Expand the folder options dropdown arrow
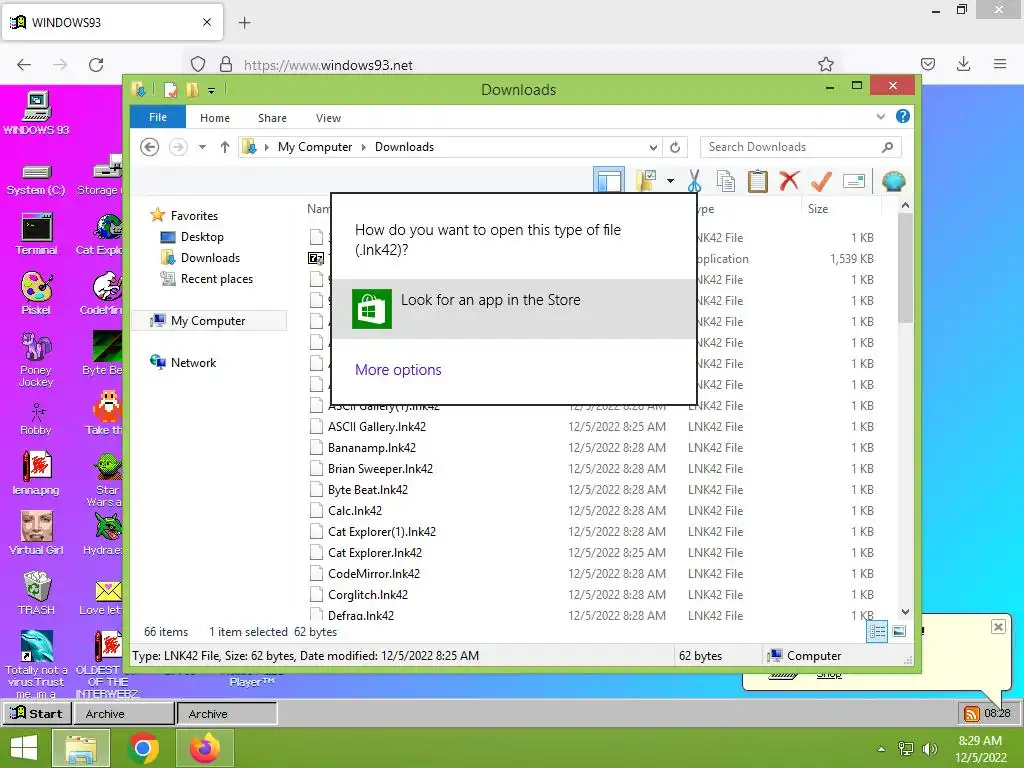1024x768 pixels. [x=670, y=181]
